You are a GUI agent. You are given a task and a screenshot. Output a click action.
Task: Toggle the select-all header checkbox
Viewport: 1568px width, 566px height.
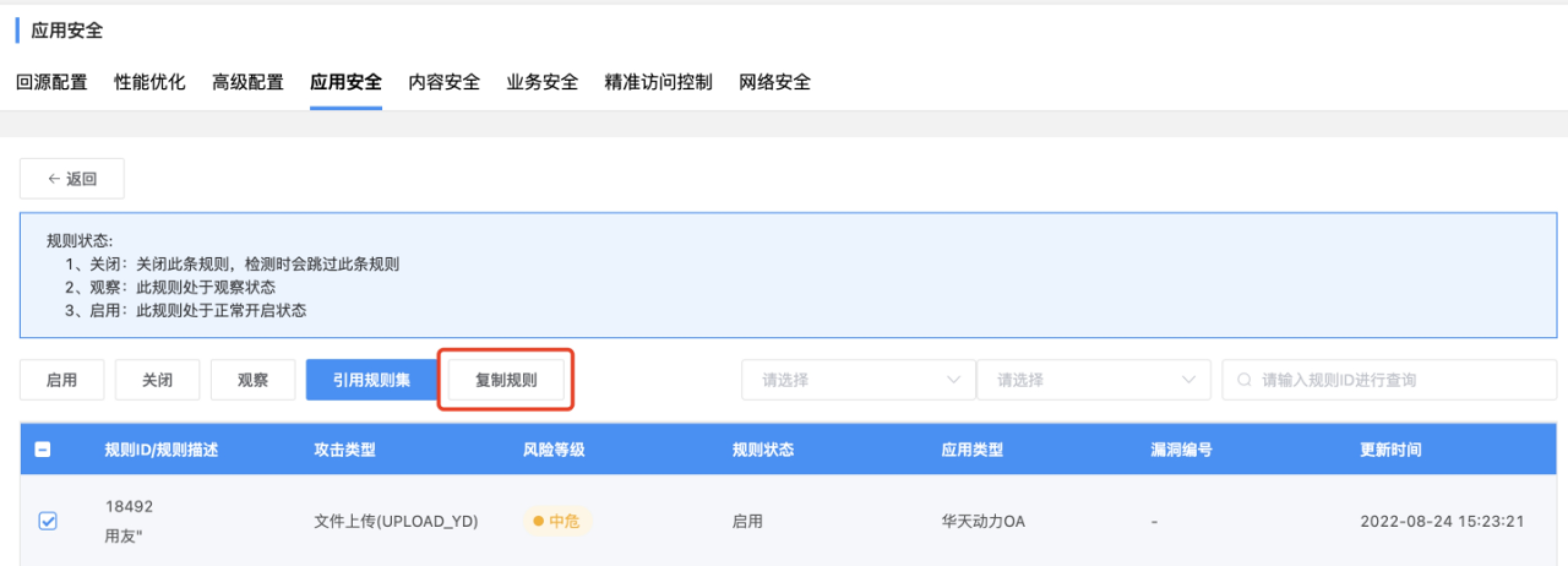pyautogui.click(x=42, y=450)
